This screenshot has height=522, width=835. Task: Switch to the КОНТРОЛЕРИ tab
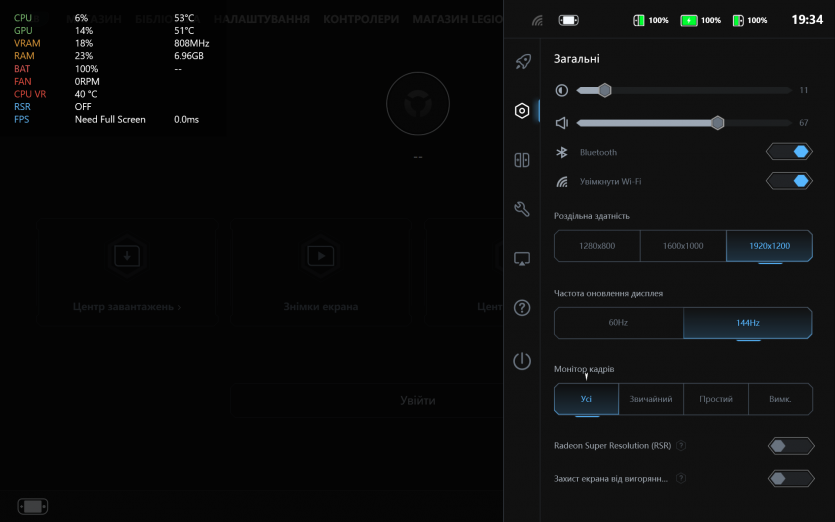361,19
